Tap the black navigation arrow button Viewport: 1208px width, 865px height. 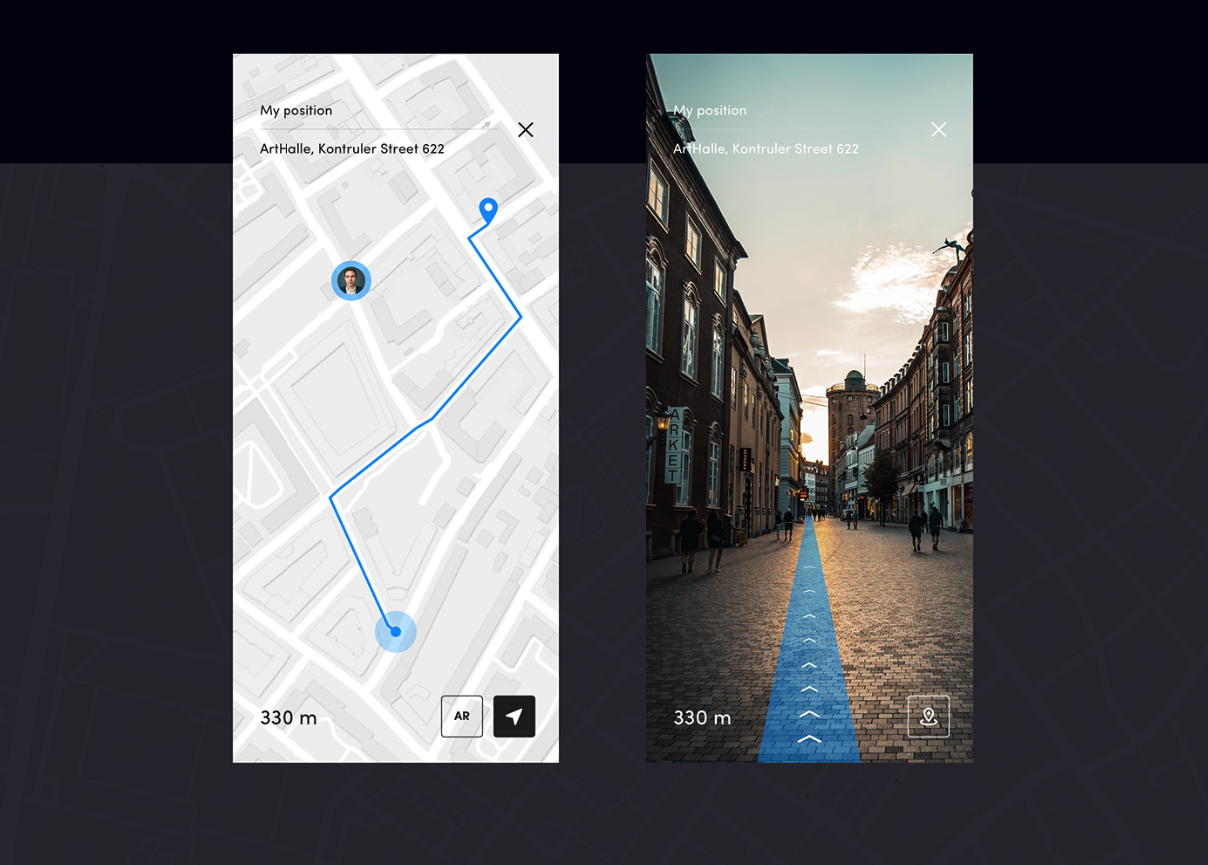[514, 716]
